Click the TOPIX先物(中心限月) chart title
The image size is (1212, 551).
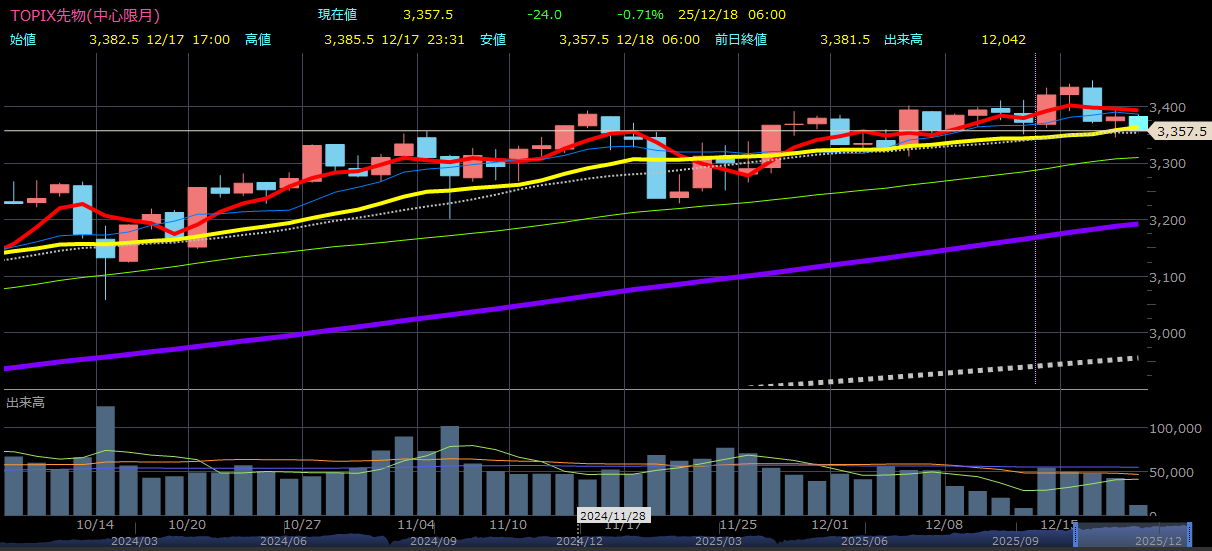(84, 15)
